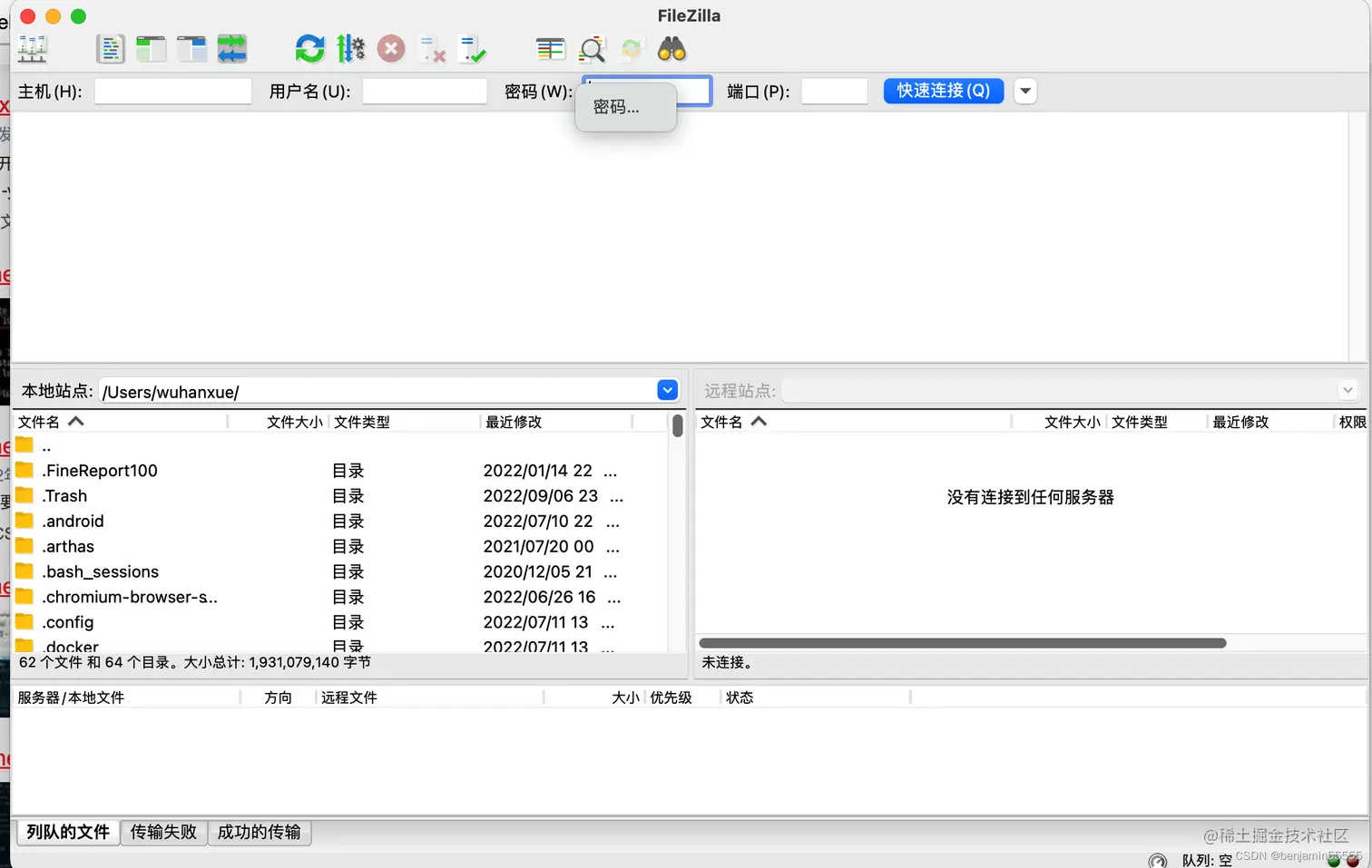Screen dimensions: 1372x868
Task: Toggle the local directory tree view
Action: tap(152, 49)
